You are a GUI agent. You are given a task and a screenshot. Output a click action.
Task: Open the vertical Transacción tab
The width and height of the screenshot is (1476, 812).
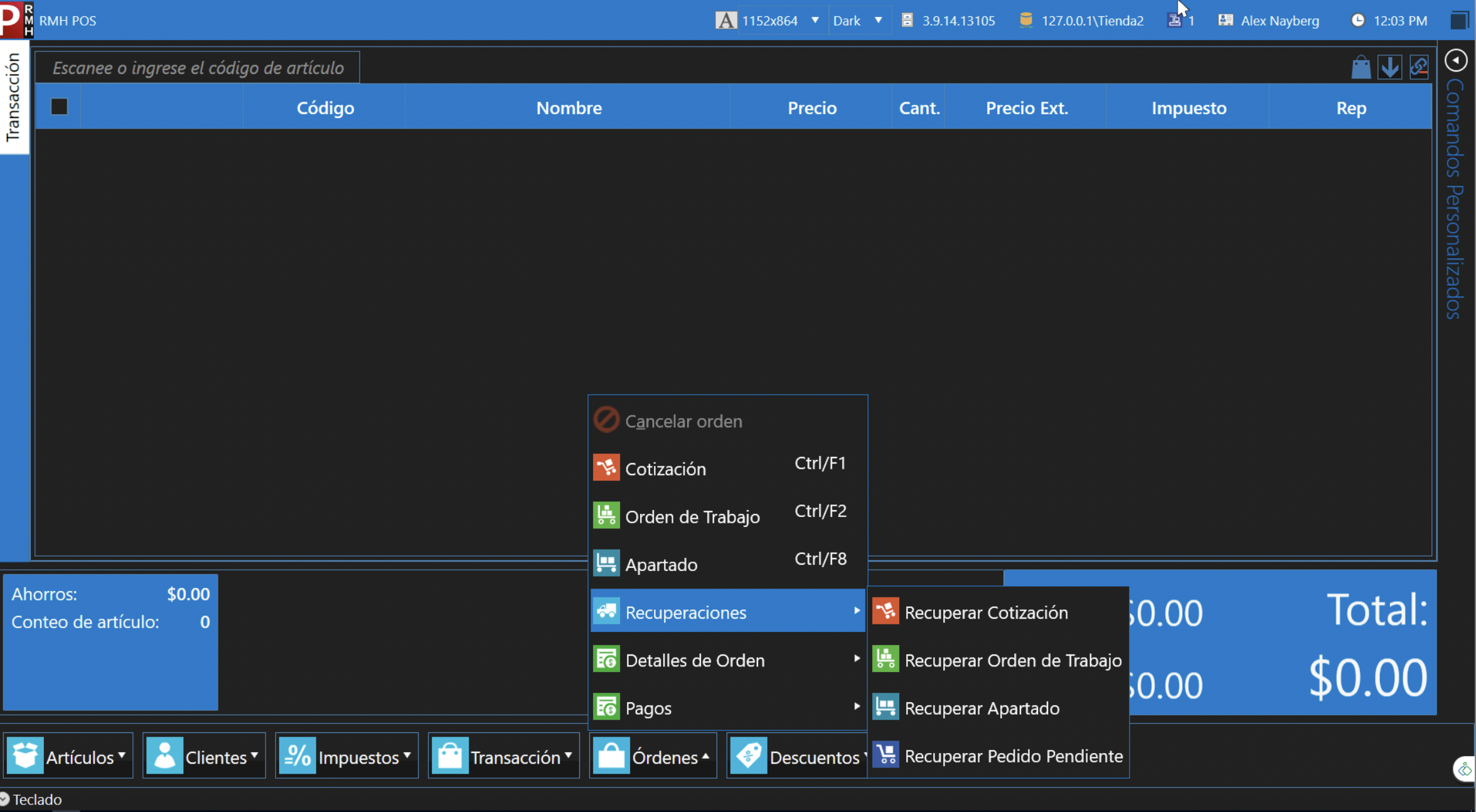coord(14,97)
